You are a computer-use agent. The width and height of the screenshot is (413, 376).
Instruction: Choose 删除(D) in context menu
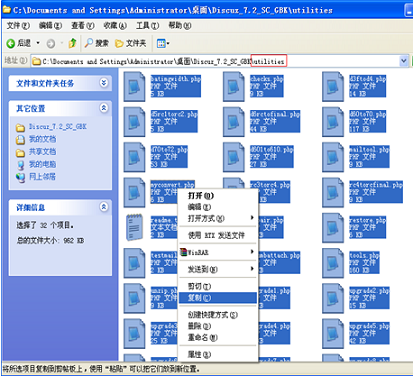click(x=218, y=326)
